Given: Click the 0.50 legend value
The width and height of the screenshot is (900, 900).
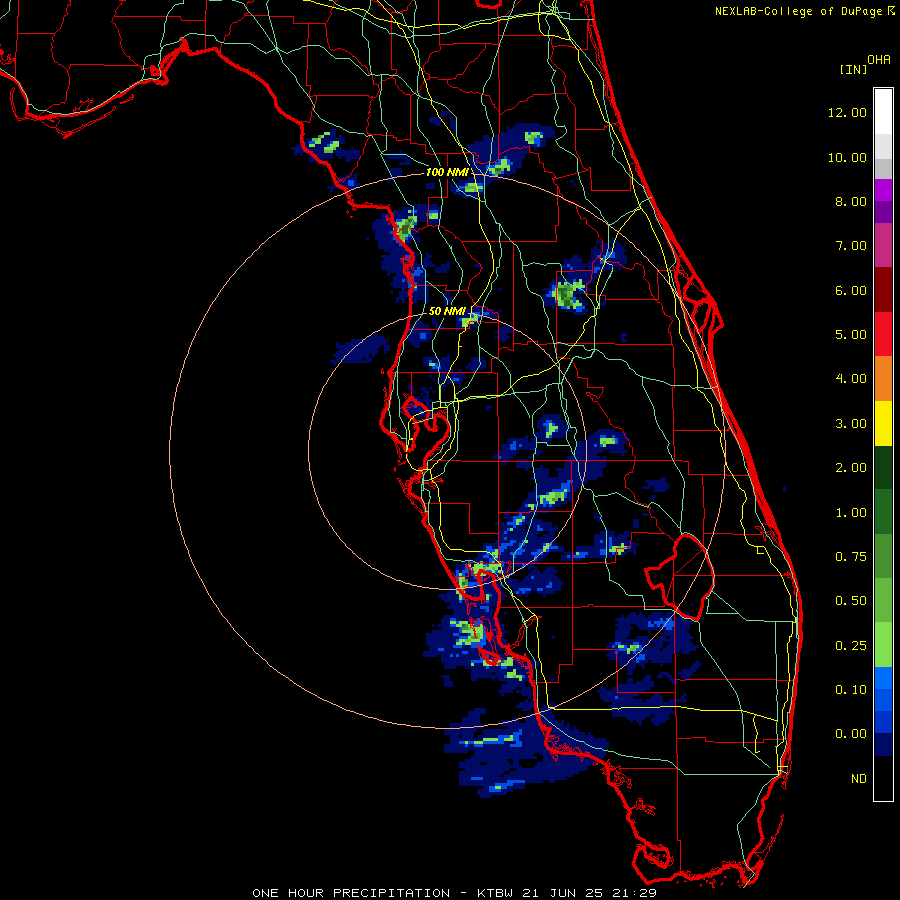Looking at the screenshot, I should coord(851,601).
